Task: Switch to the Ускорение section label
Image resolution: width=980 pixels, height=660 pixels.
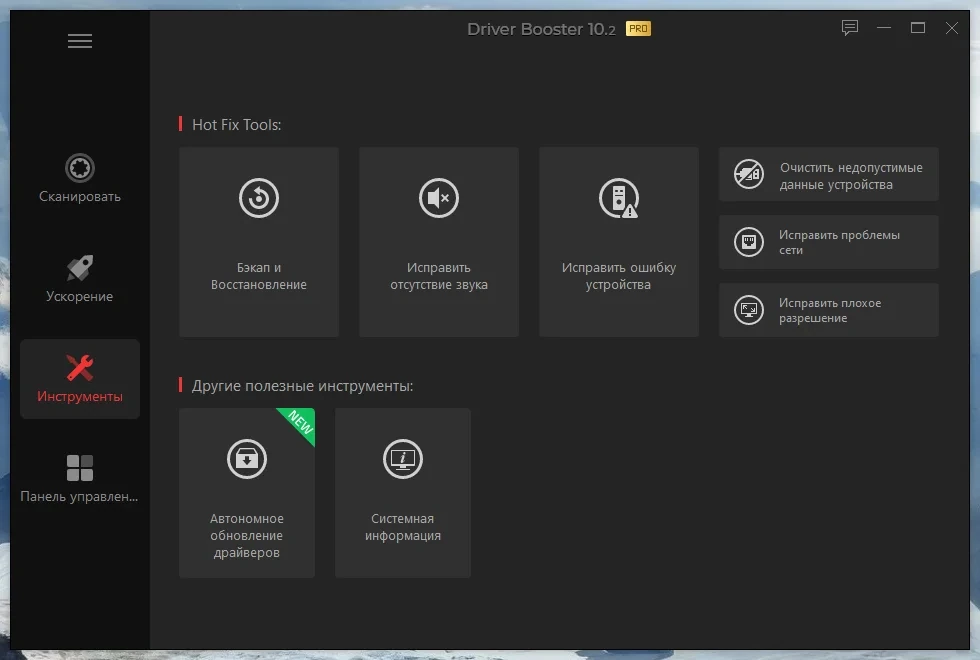Action: click(x=79, y=296)
